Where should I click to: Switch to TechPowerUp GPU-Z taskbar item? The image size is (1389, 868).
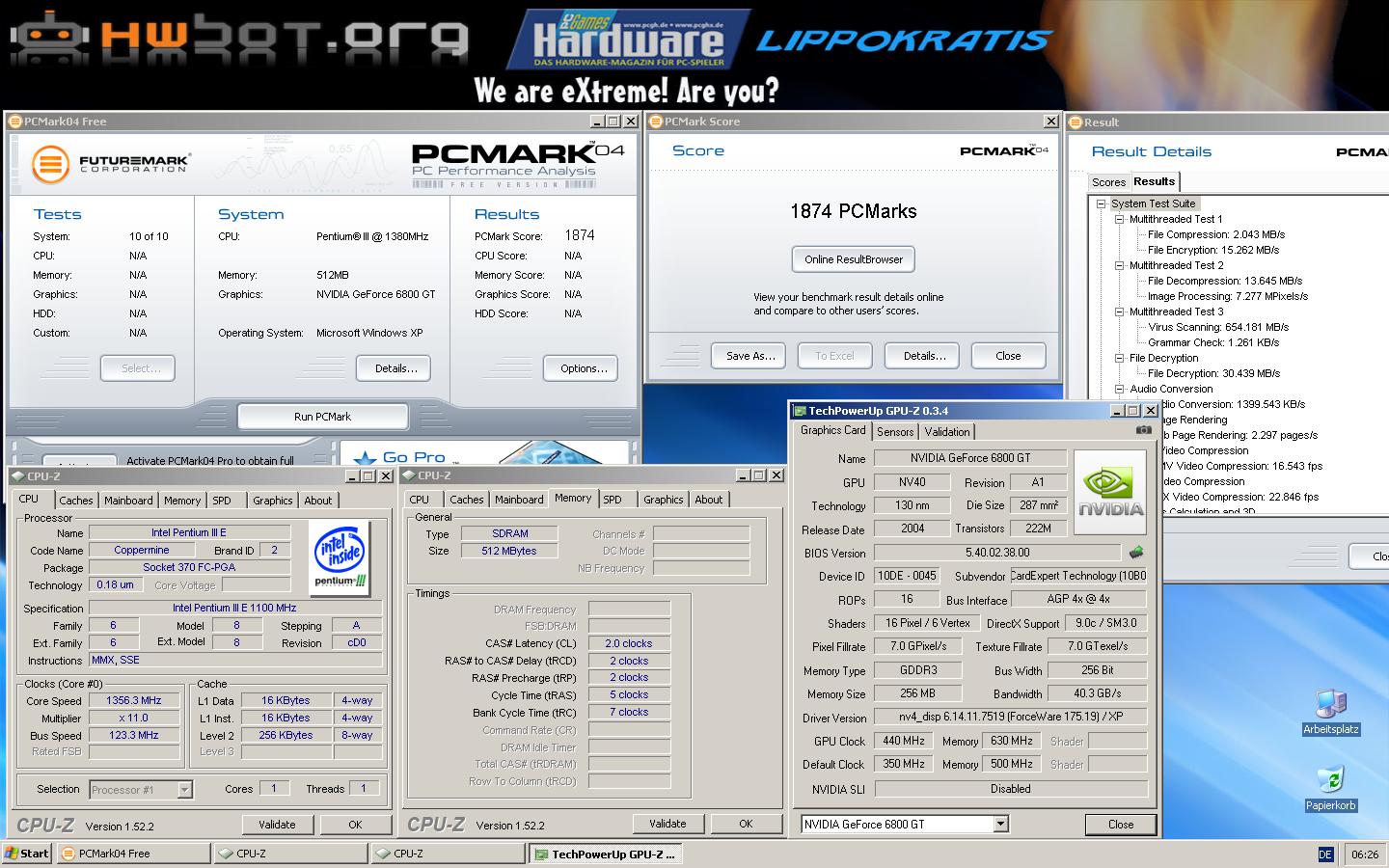[x=607, y=854]
